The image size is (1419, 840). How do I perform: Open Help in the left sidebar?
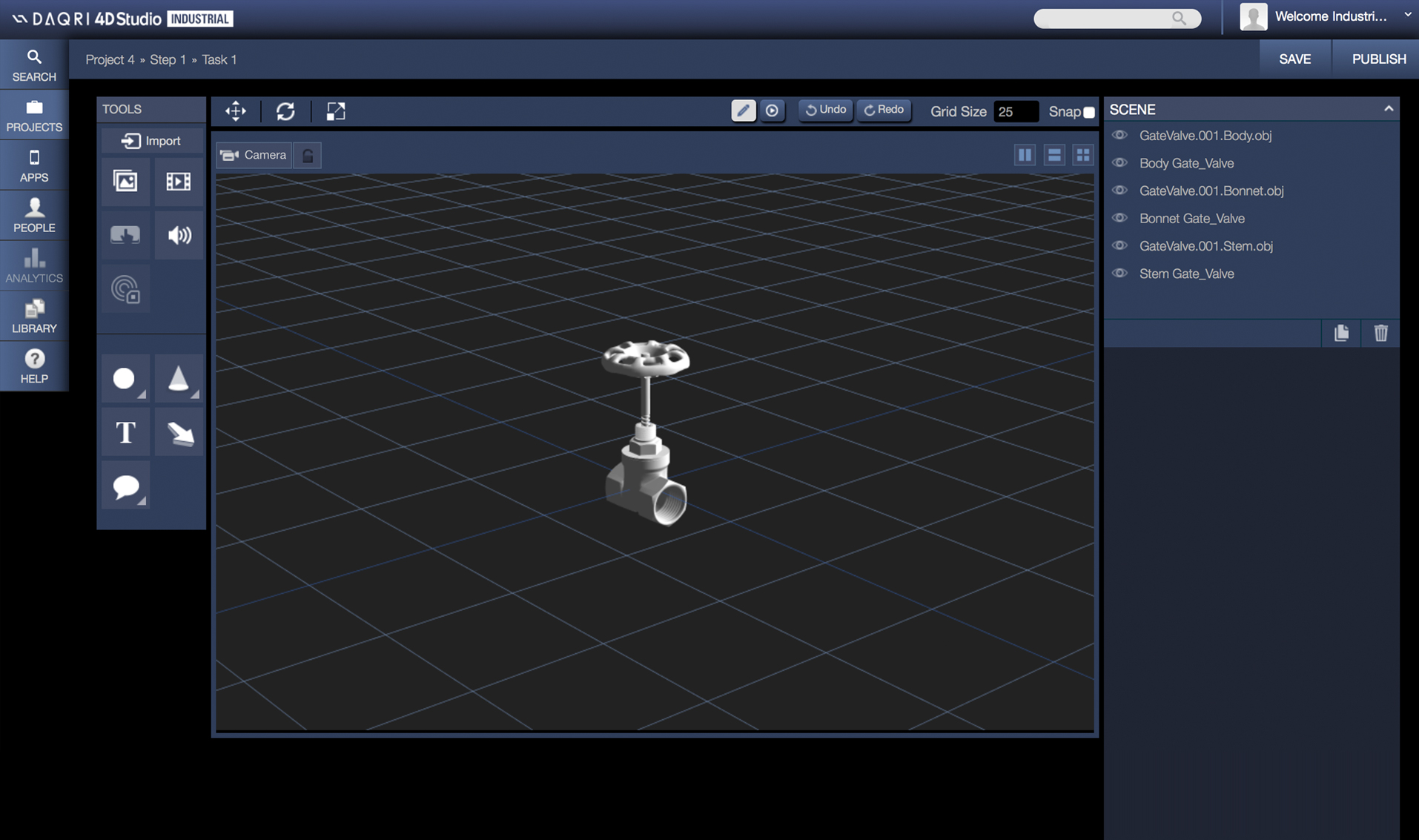click(x=34, y=367)
